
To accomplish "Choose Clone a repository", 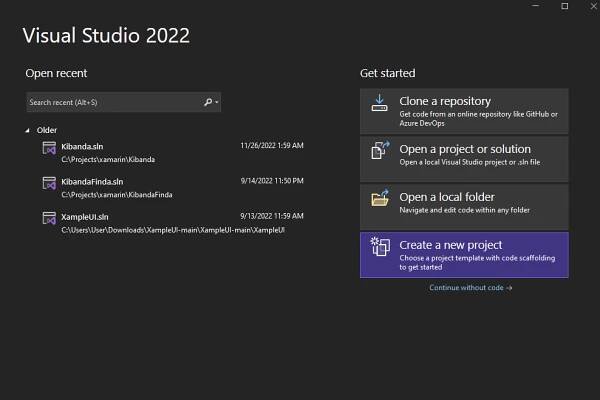I will [x=464, y=111].
